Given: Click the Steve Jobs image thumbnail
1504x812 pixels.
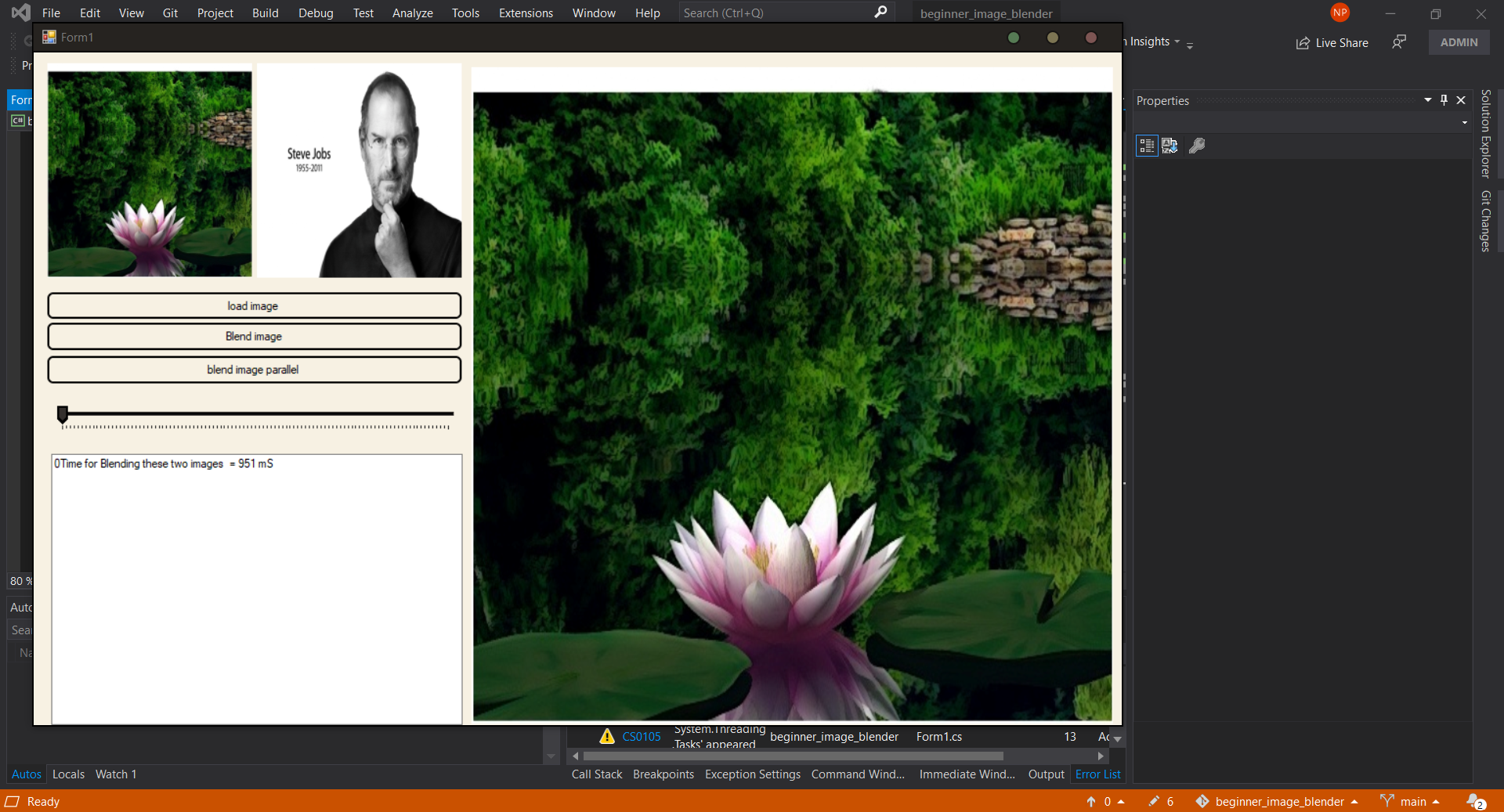Looking at the screenshot, I should [x=358, y=171].
